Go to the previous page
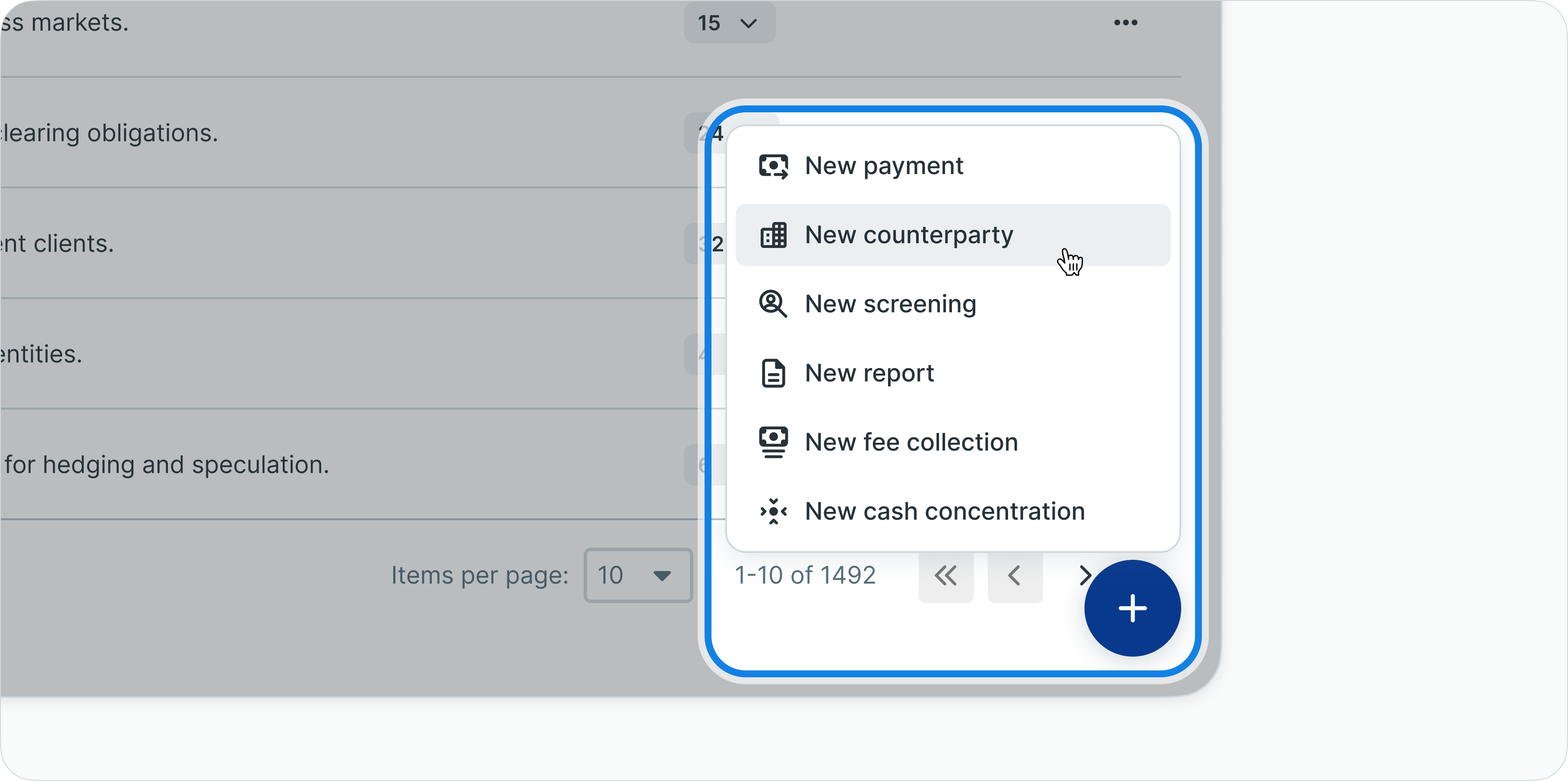 coord(1014,576)
